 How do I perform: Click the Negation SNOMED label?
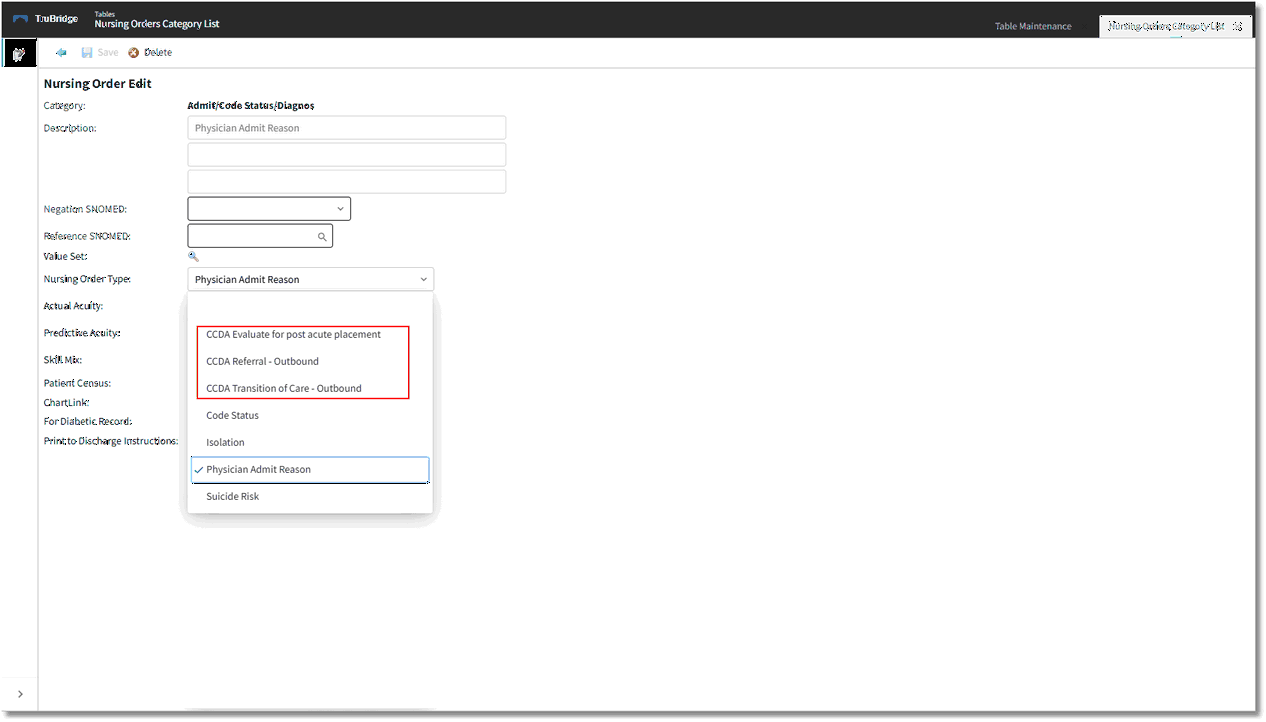(x=85, y=209)
